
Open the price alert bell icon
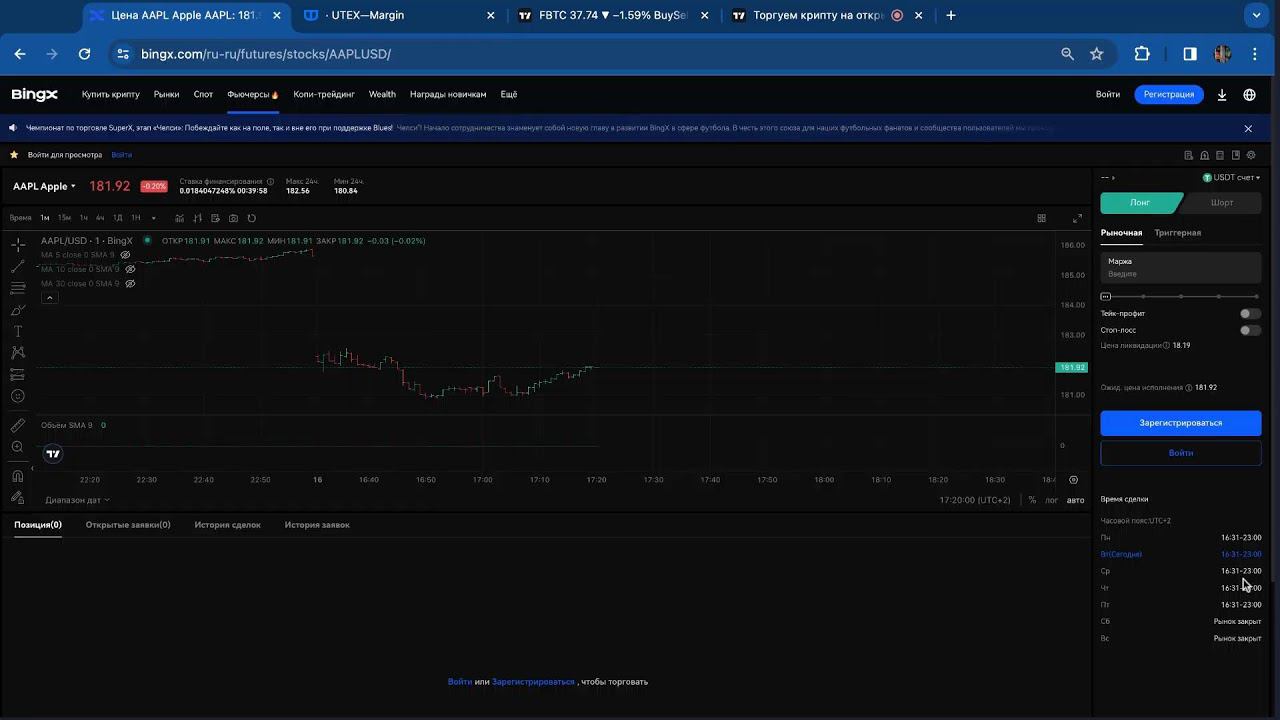(1204, 155)
